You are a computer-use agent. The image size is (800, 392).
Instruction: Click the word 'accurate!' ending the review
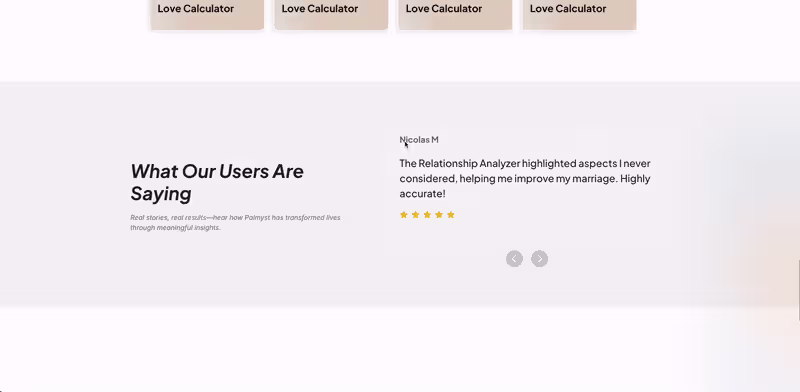422,194
